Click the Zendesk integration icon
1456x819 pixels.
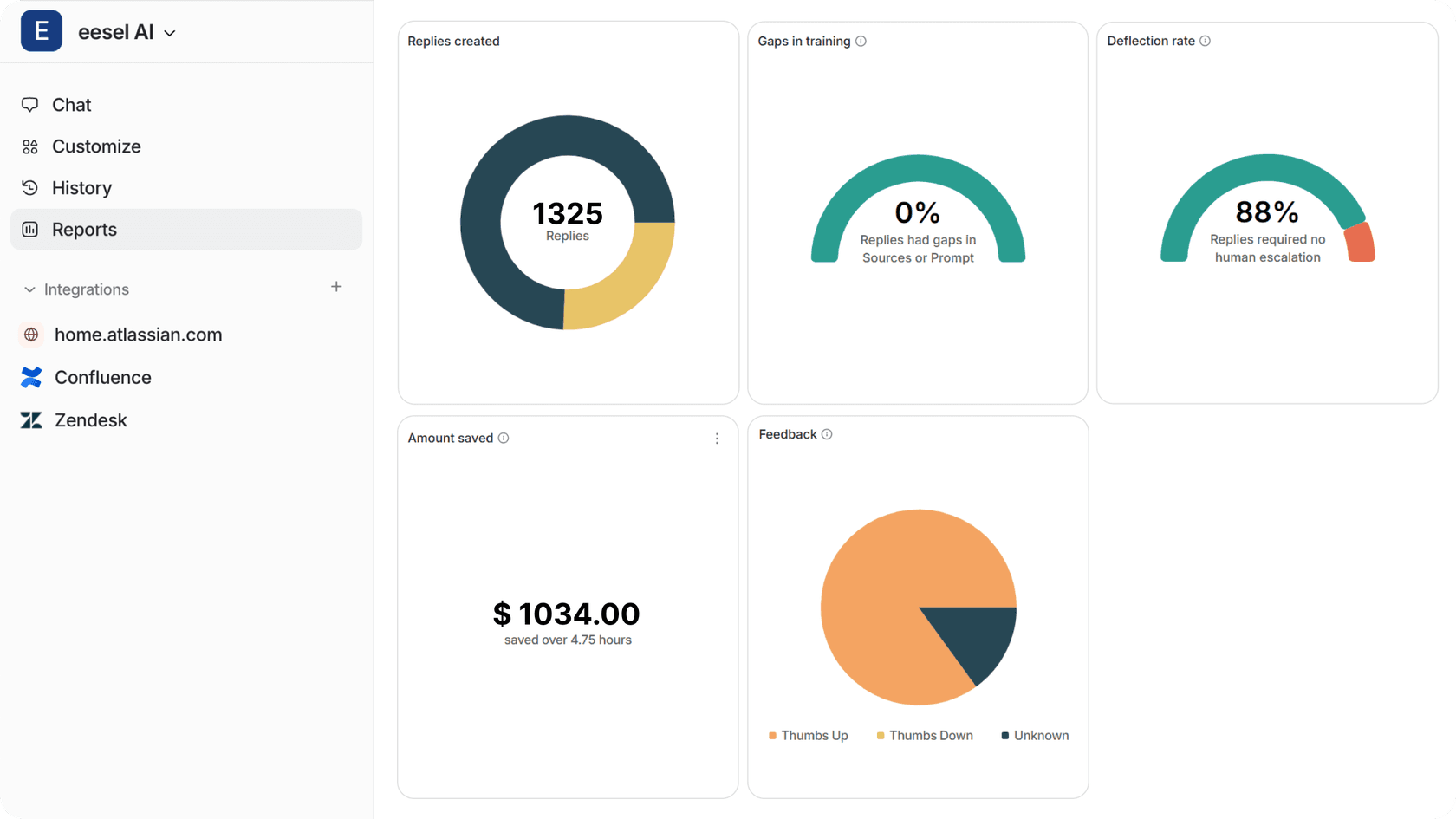pos(31,420)
